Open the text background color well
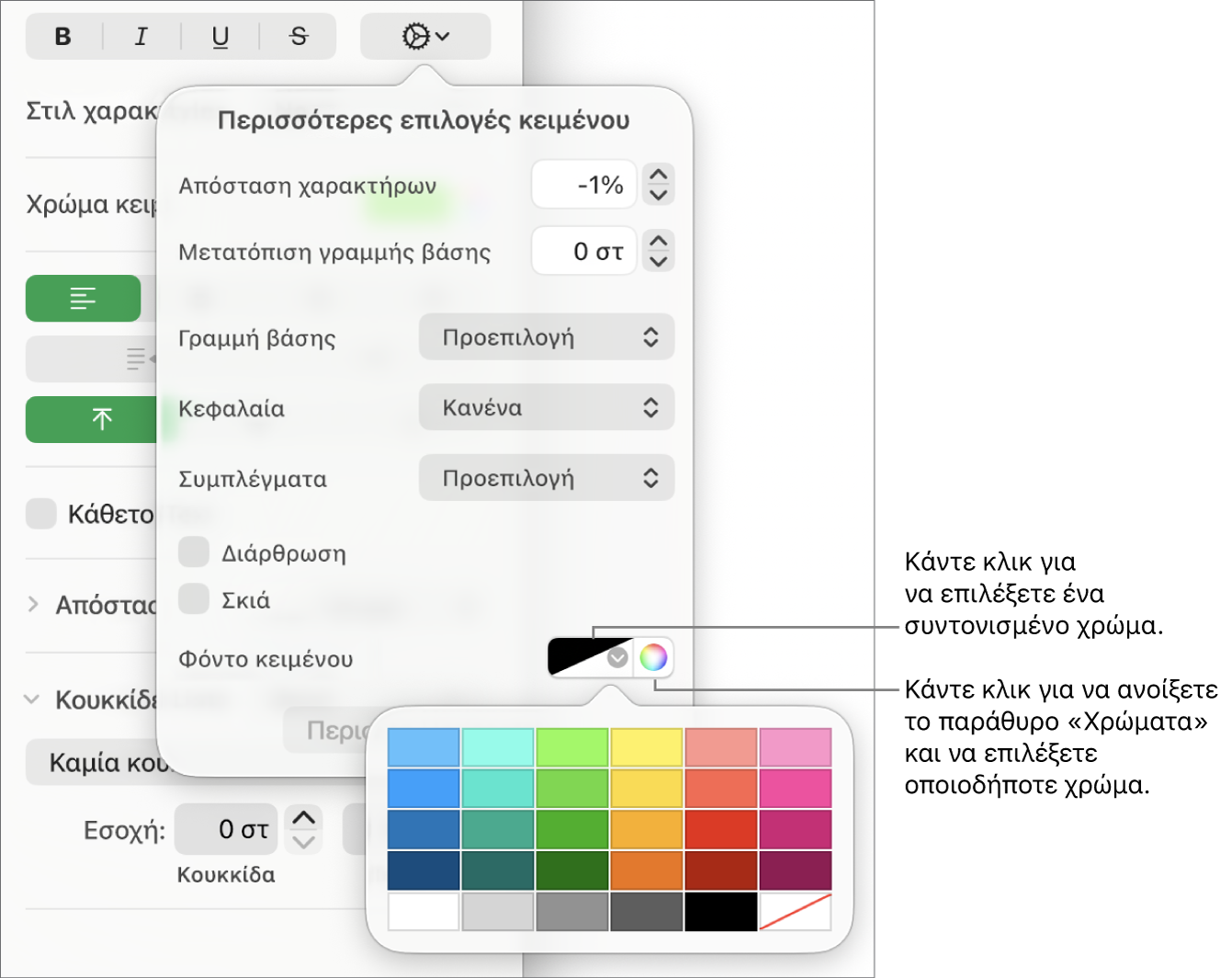Image resolution: width=1232 pixels, height=978 pixels. (x=590, y=657)
